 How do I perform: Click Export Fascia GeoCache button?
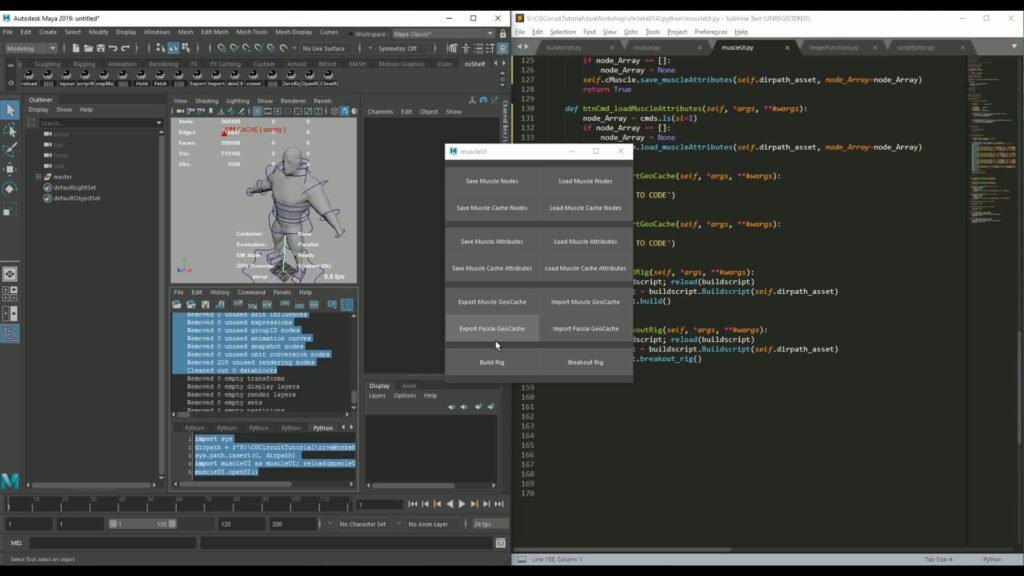coord(492,328)
